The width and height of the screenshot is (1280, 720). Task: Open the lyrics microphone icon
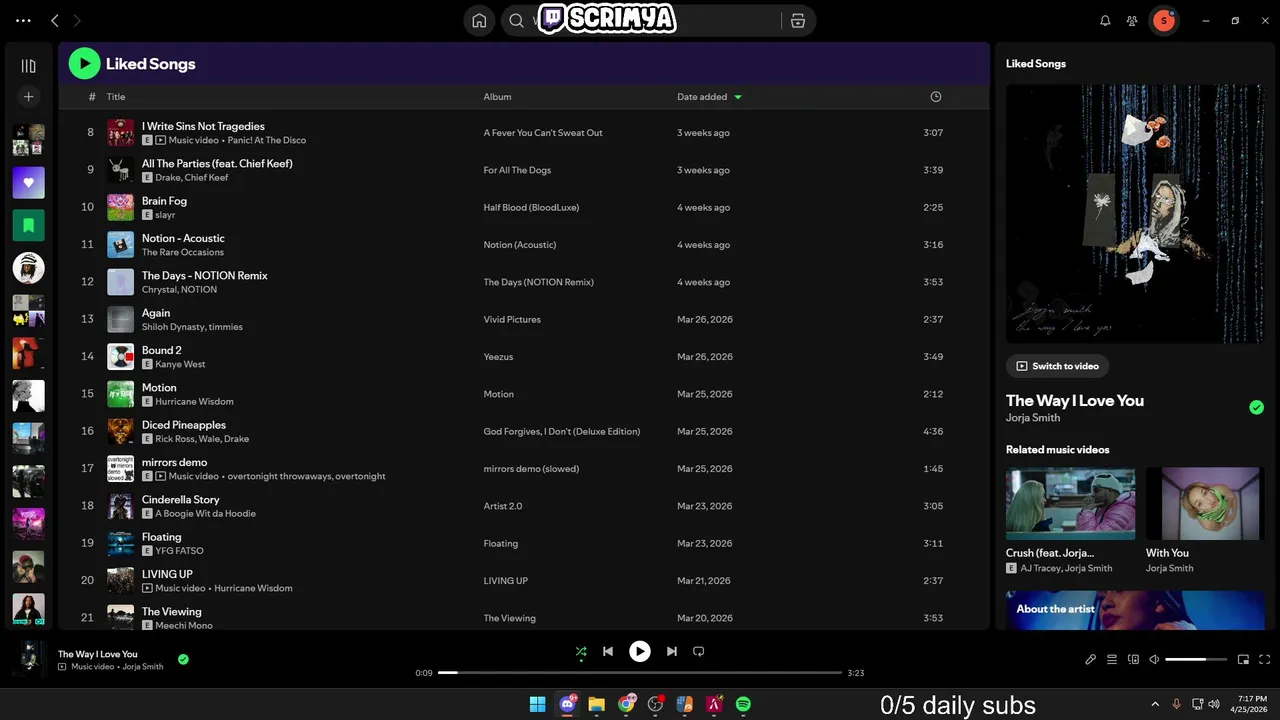(1091, 659)
